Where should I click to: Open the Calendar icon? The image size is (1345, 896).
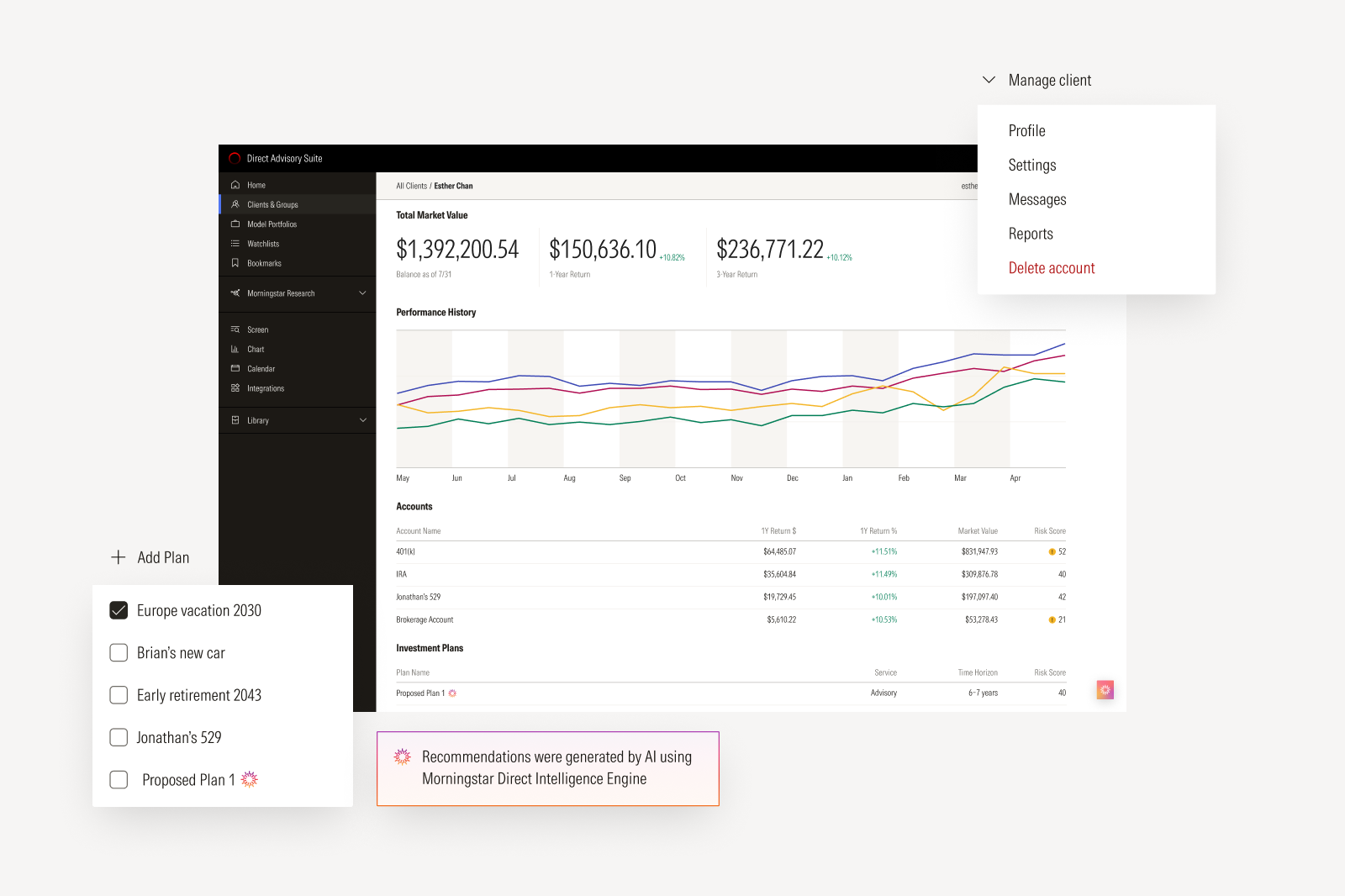pos(236,368)
